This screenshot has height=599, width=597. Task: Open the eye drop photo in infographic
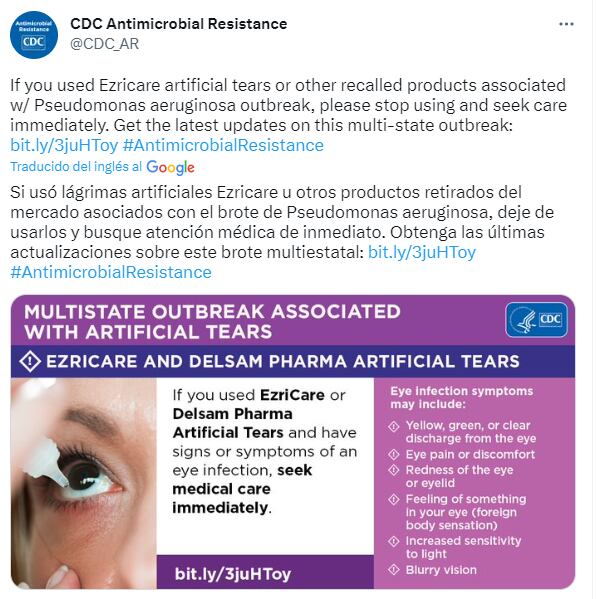click(x=84, y=483)
